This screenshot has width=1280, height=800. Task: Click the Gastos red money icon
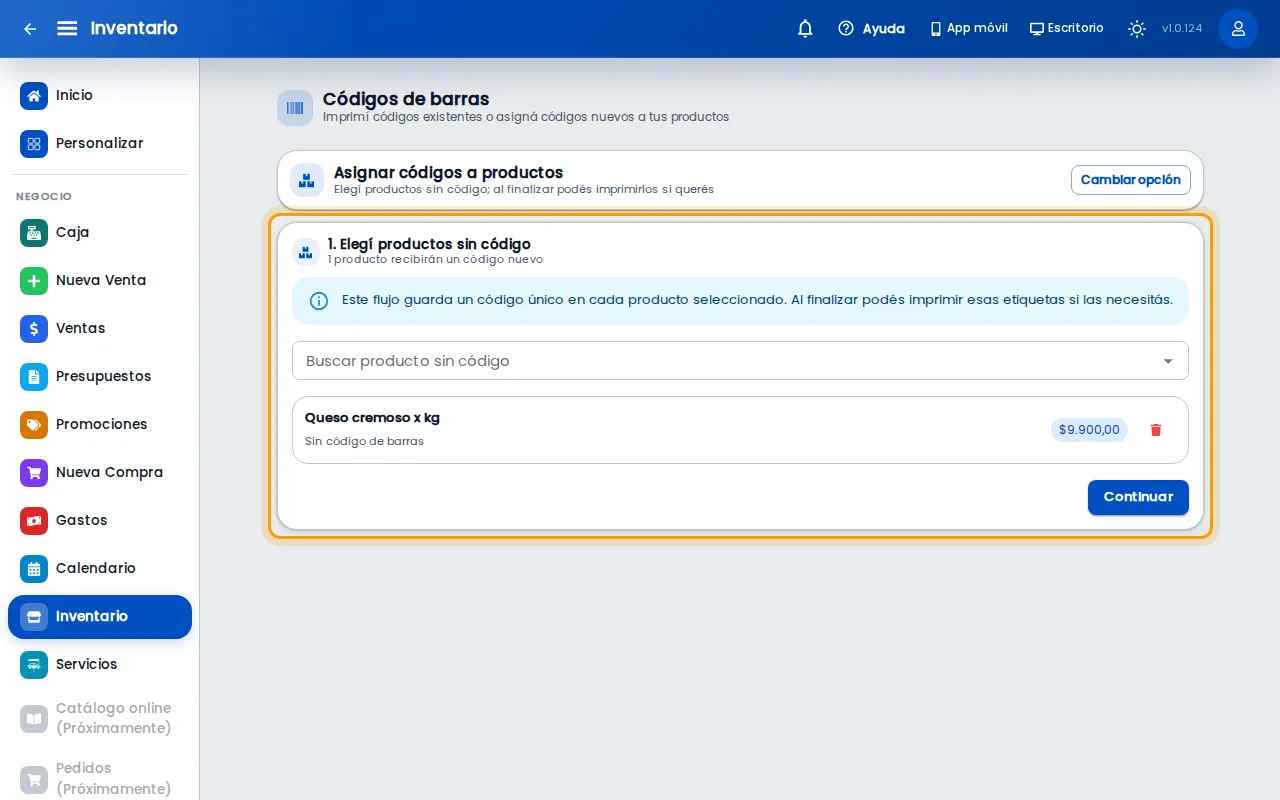[34, 520]
